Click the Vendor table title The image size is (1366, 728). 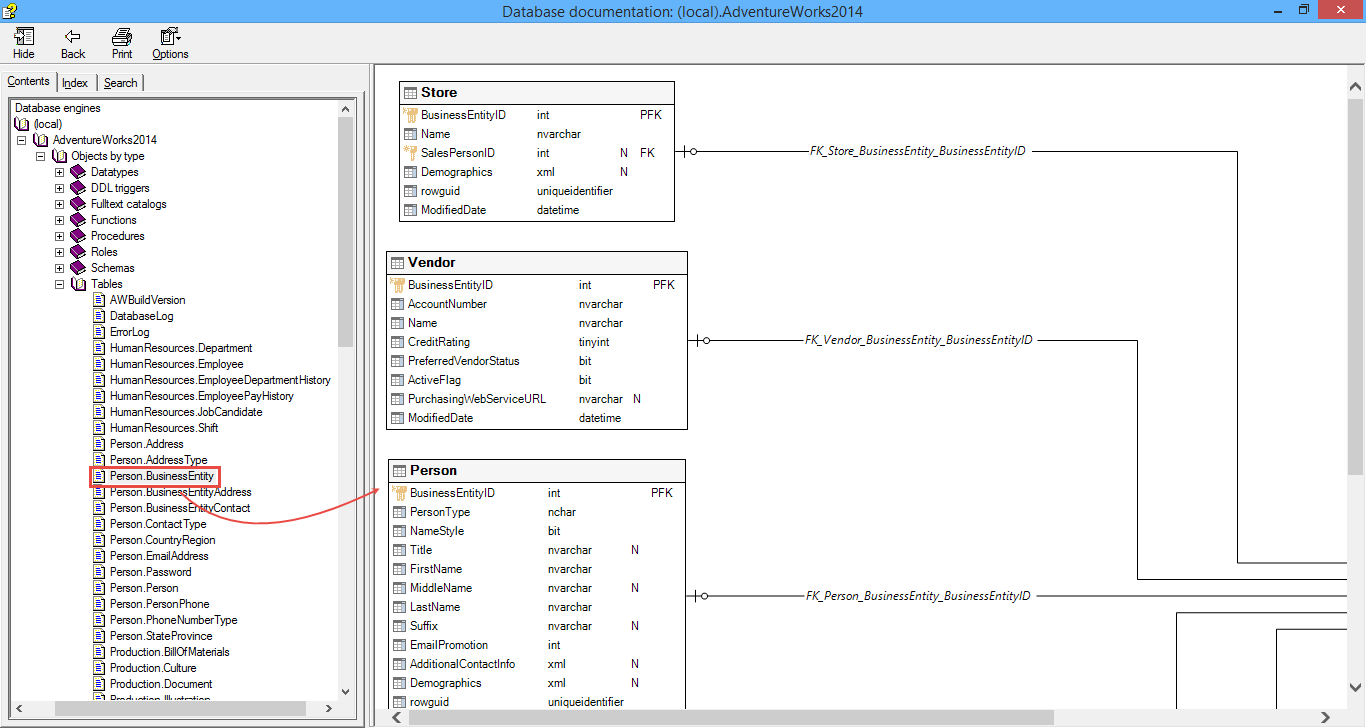pyautogui.click(x=431, y=262)
